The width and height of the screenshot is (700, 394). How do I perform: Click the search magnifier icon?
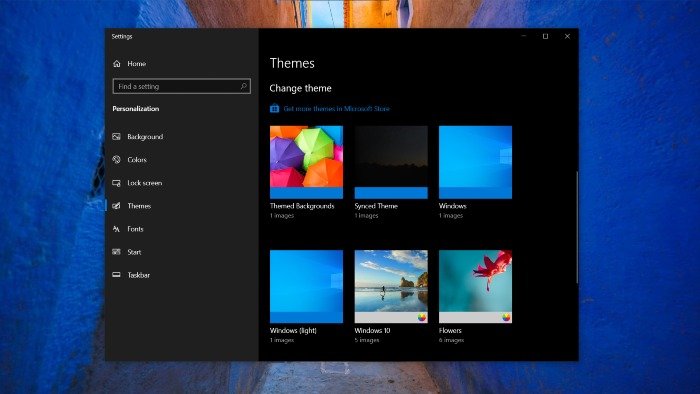(244, 86)
